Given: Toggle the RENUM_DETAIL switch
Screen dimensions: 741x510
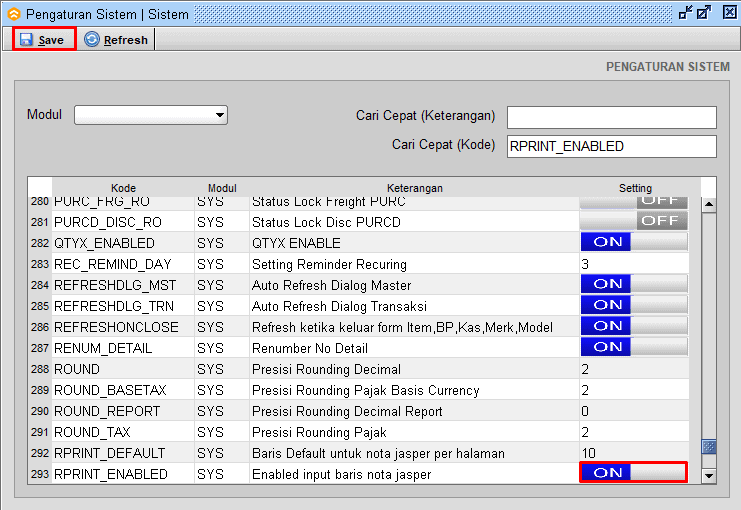Looking at the screenshot, I should [x=634, y=347].
